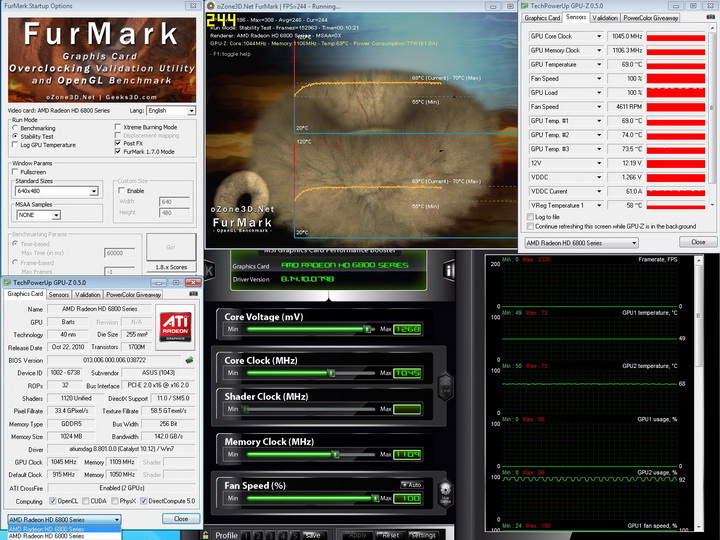
Task: Select second AMD Radeon HD 6800 Series list entry
Action: [x=64, y=536]
